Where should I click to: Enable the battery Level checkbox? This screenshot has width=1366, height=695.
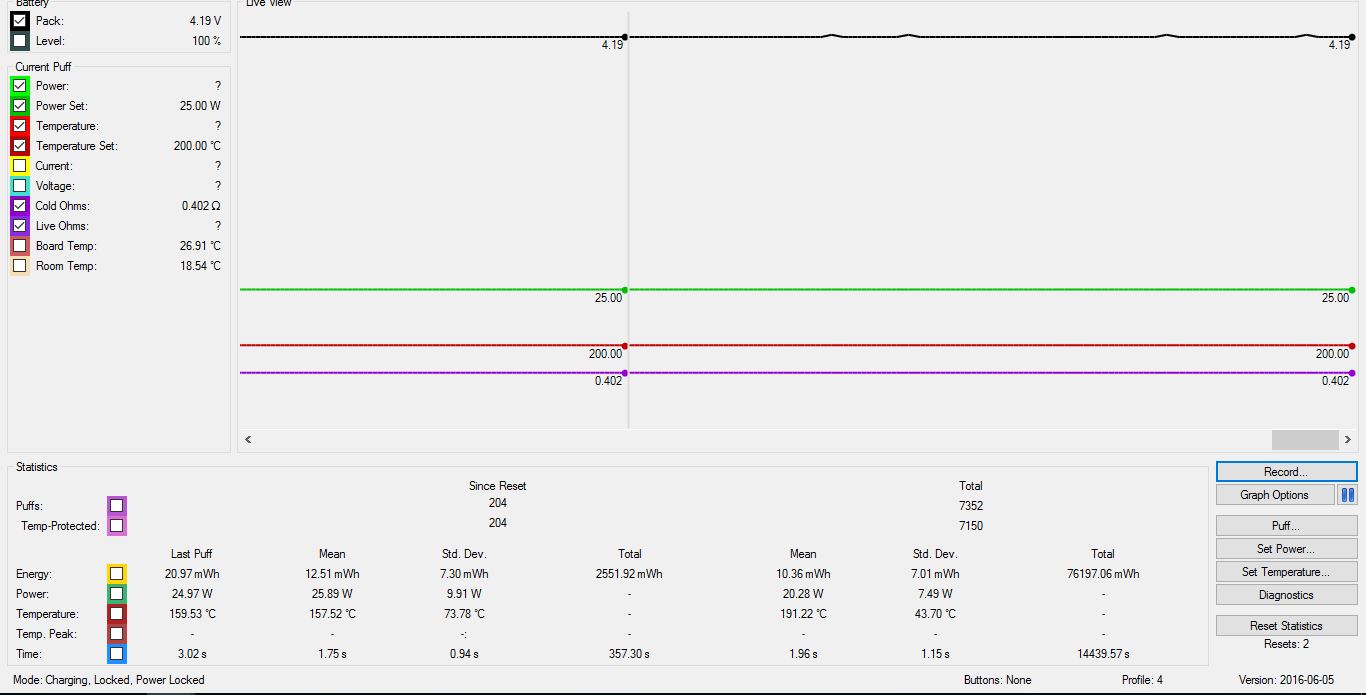click(x=20, y=41)
